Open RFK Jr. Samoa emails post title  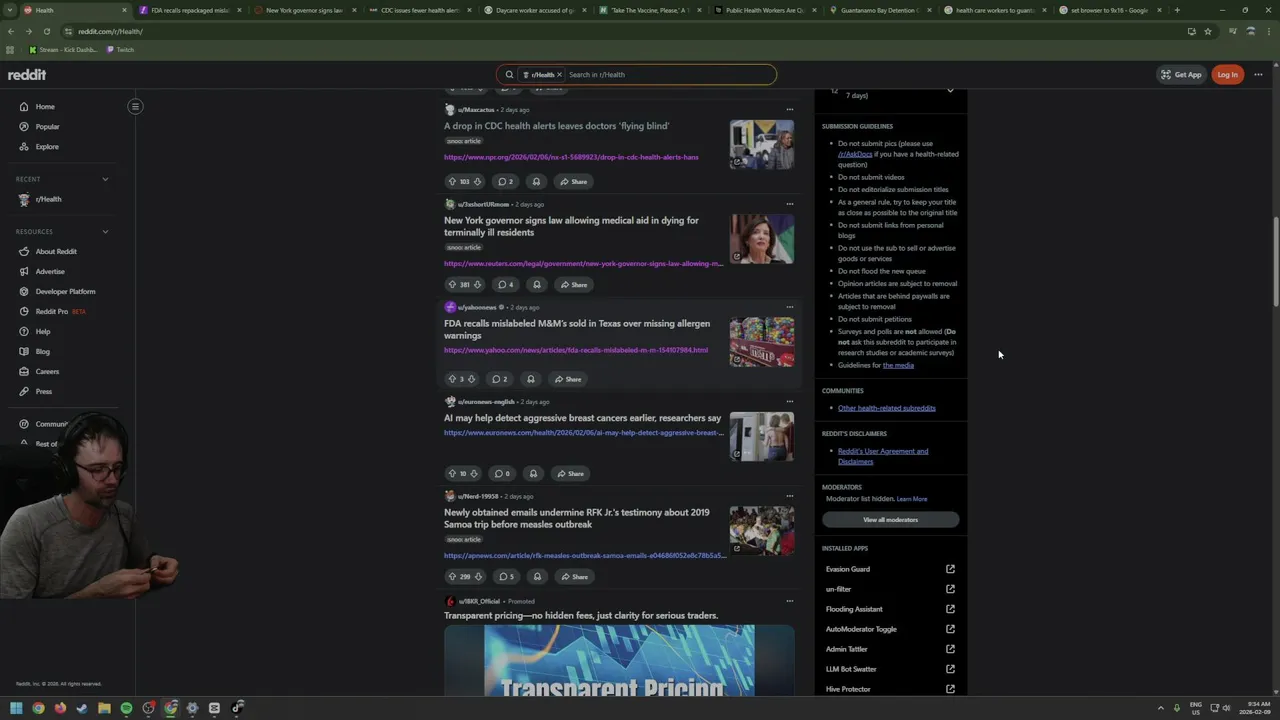(576, 518)
